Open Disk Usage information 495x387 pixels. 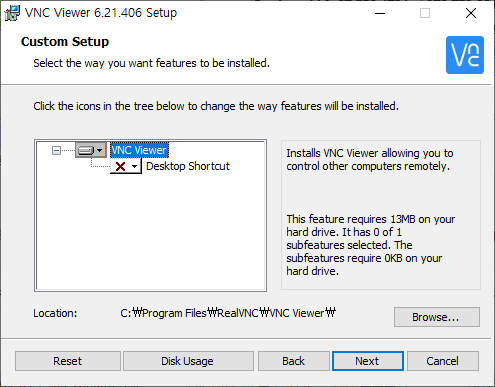click(188, 361)
